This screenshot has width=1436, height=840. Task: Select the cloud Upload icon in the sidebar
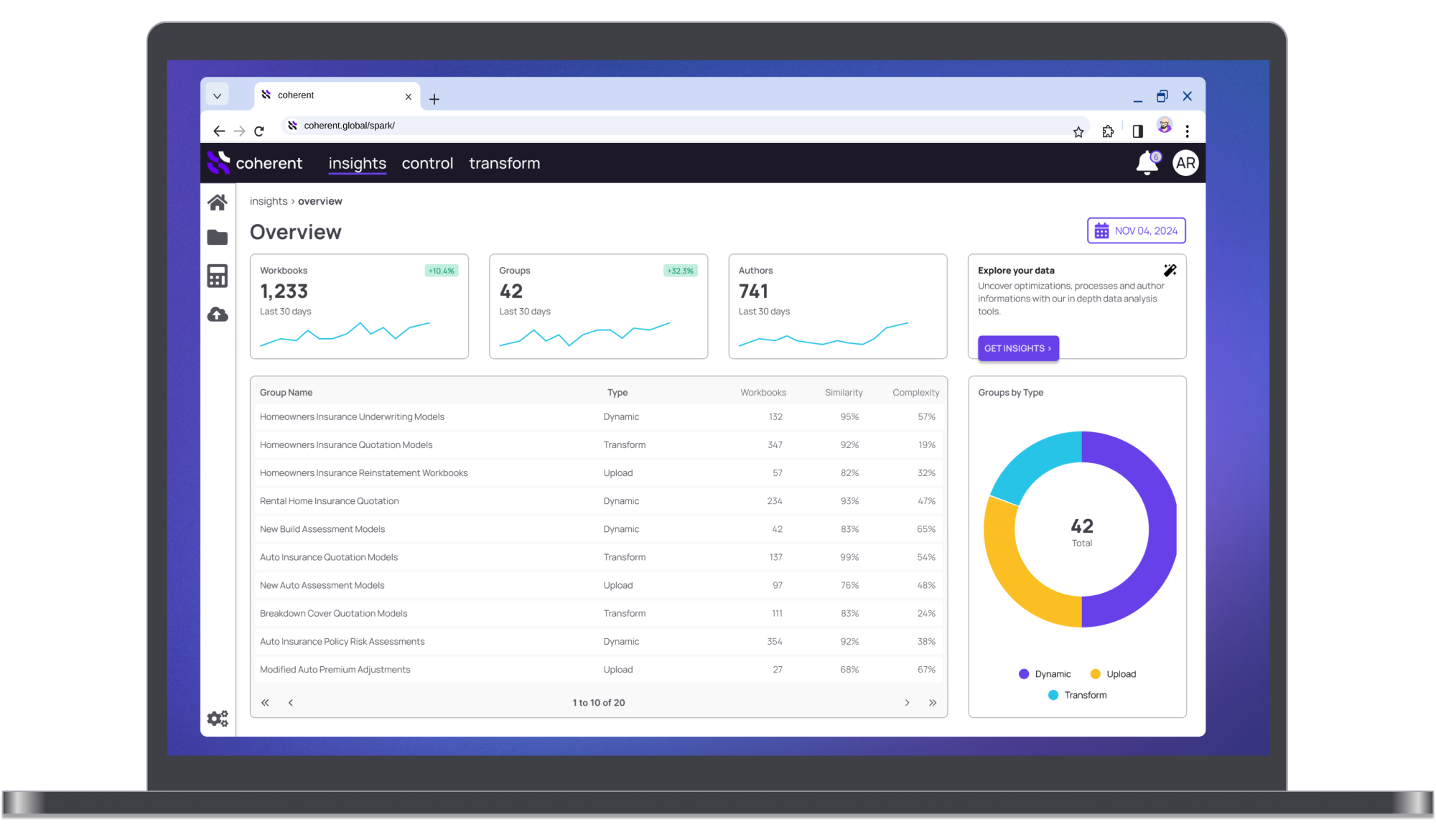coord(218,314)
